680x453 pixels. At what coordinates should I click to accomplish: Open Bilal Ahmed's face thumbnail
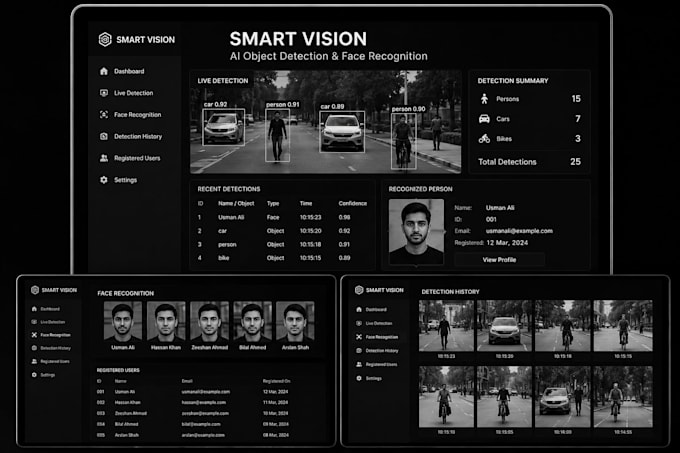pos(252,321)
